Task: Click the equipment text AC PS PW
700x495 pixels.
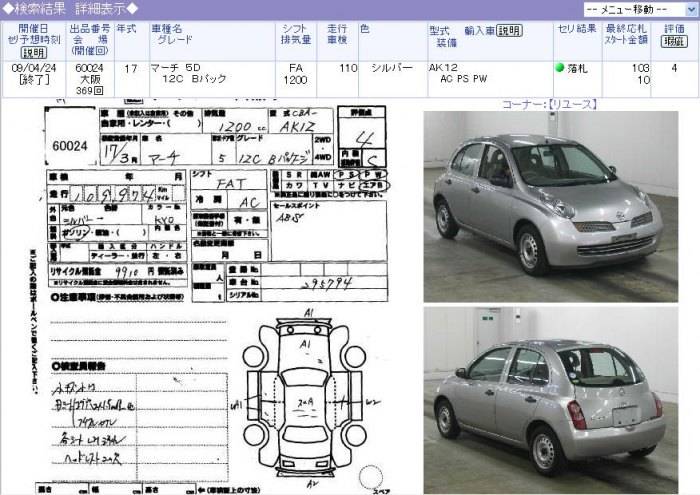Action: [463, 79]
